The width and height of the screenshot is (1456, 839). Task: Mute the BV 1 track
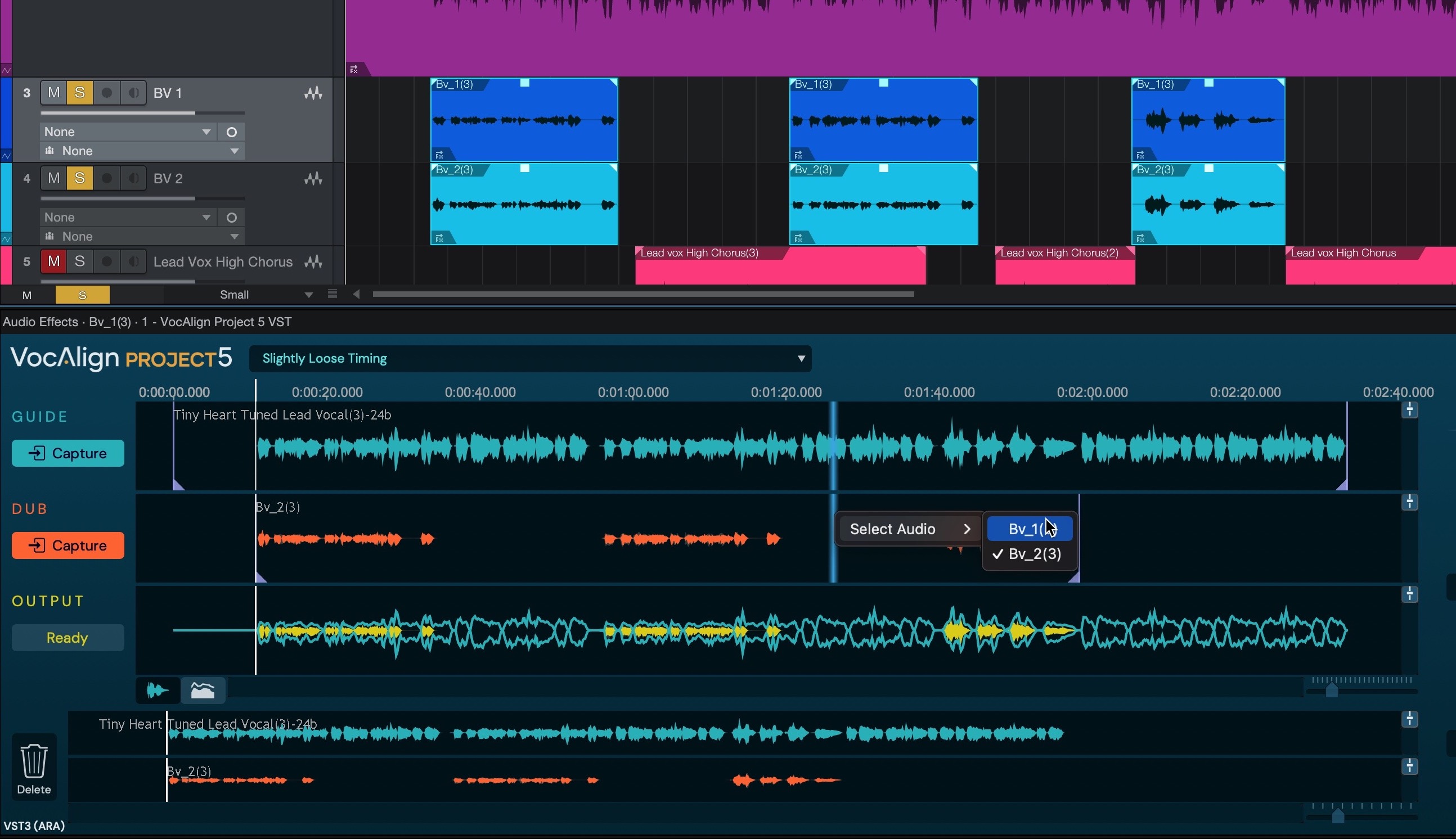[53, 93]
